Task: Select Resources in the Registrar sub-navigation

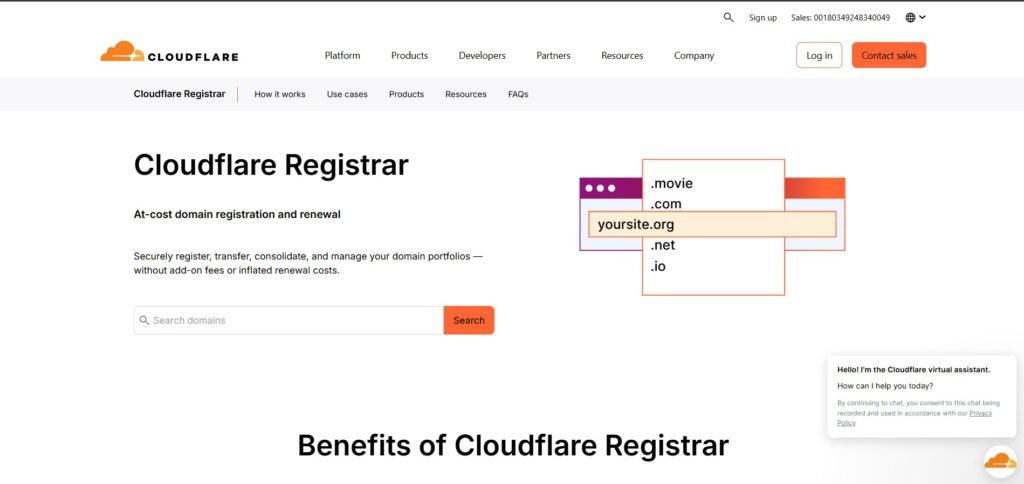Action: point(466,94)
